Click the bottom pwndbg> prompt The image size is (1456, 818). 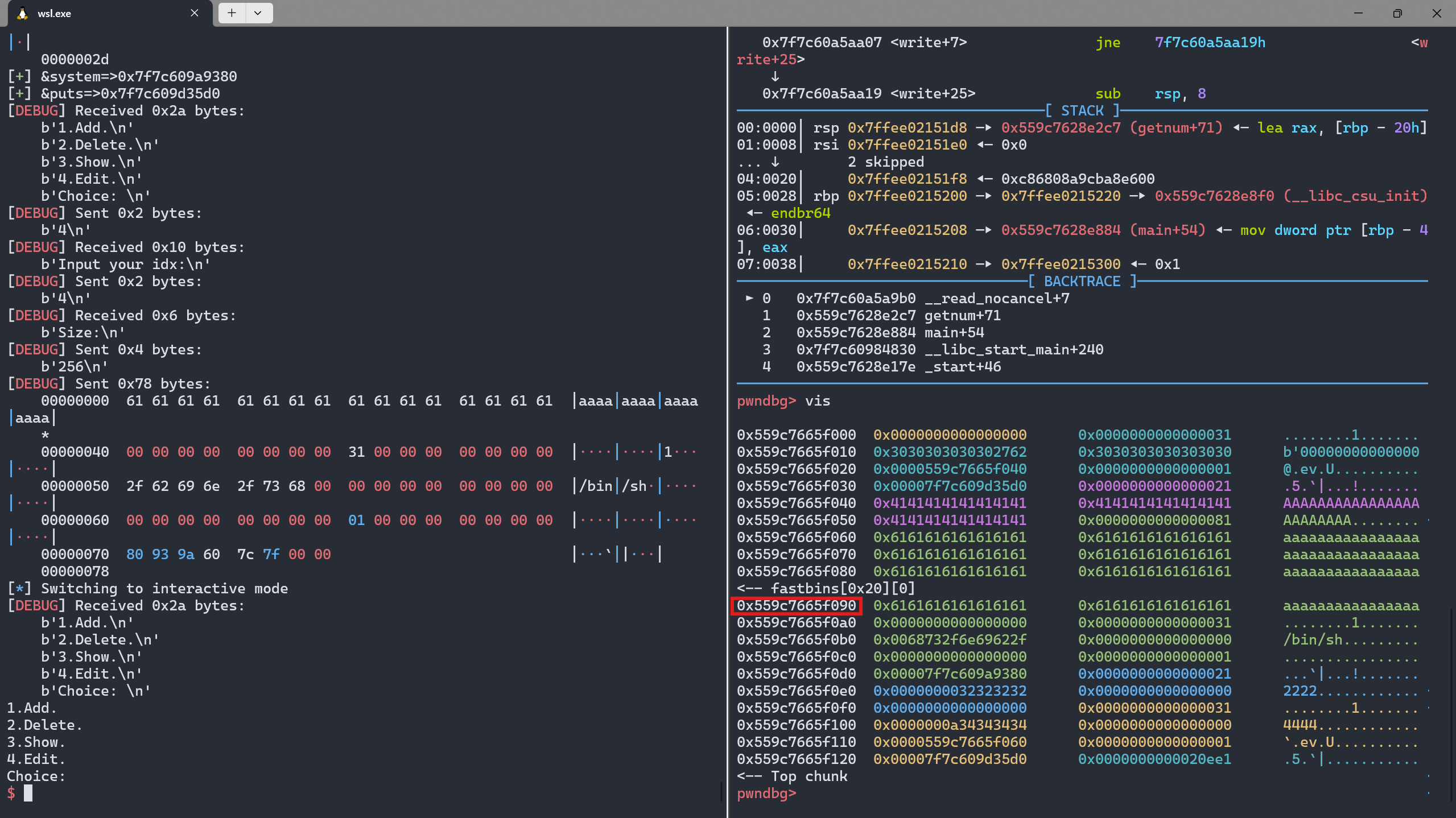[x=766, y=793]
